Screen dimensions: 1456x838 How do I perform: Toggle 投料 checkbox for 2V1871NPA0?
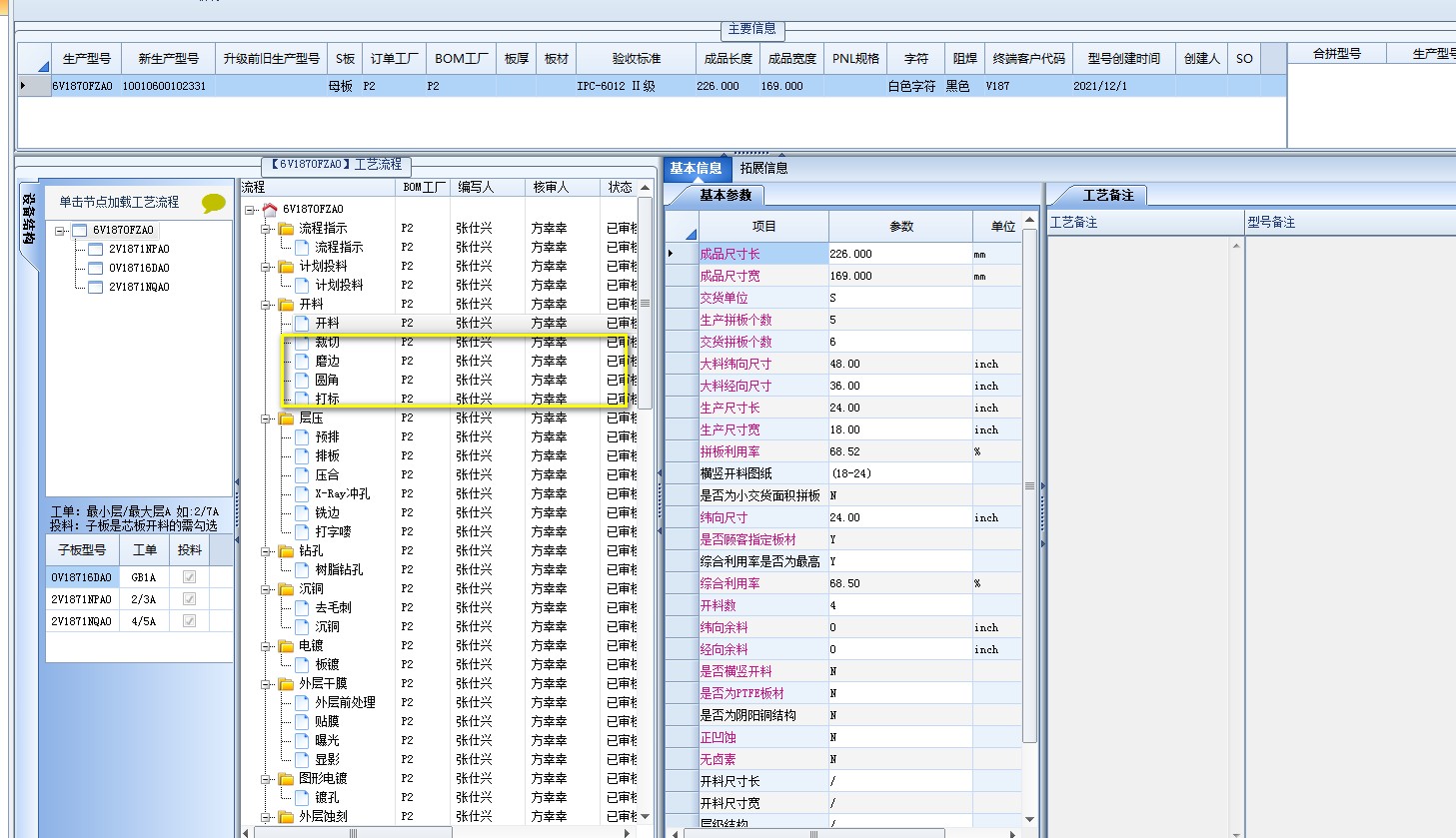[x=189, y=599]
